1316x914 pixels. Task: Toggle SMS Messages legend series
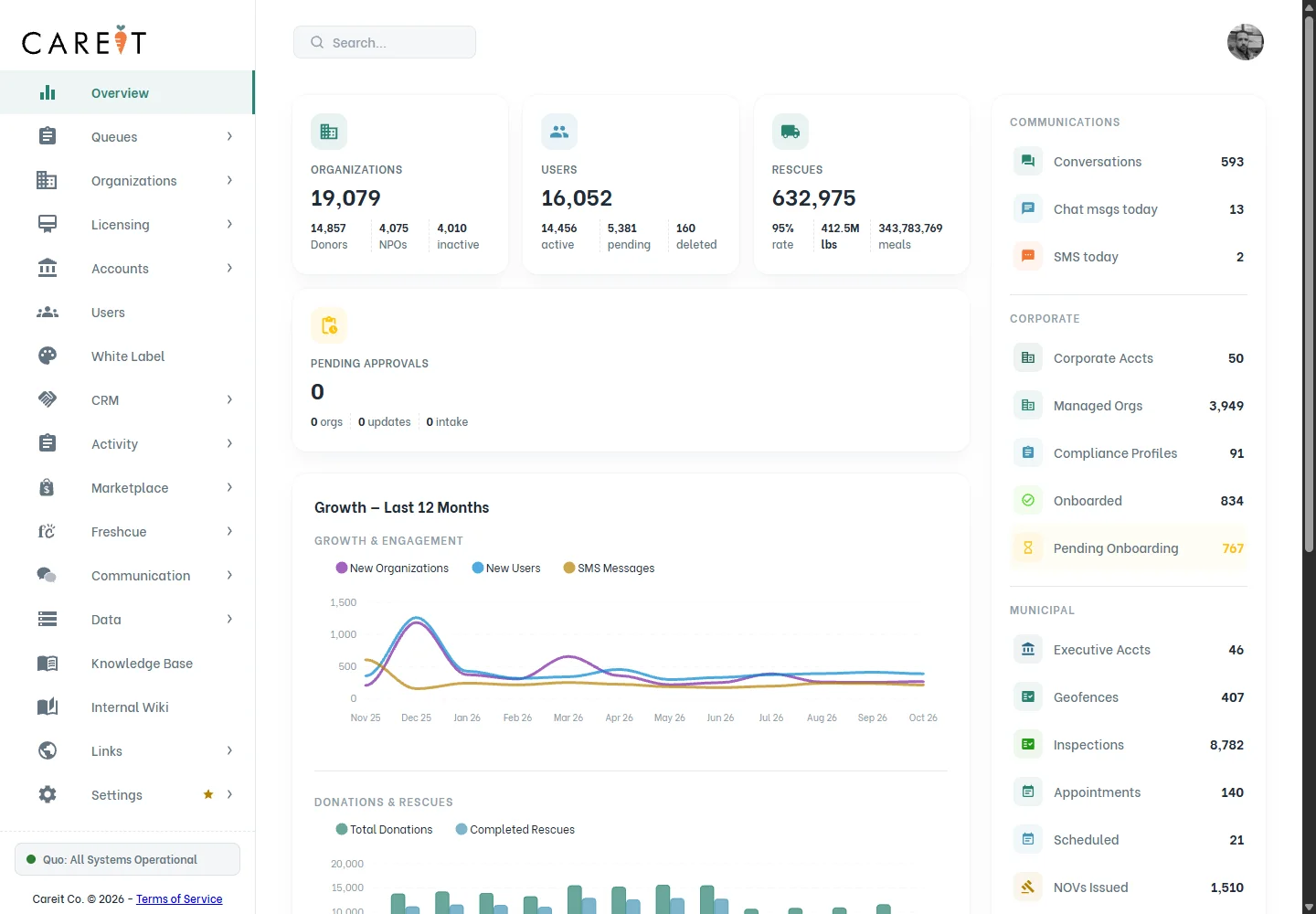(609, 568)
